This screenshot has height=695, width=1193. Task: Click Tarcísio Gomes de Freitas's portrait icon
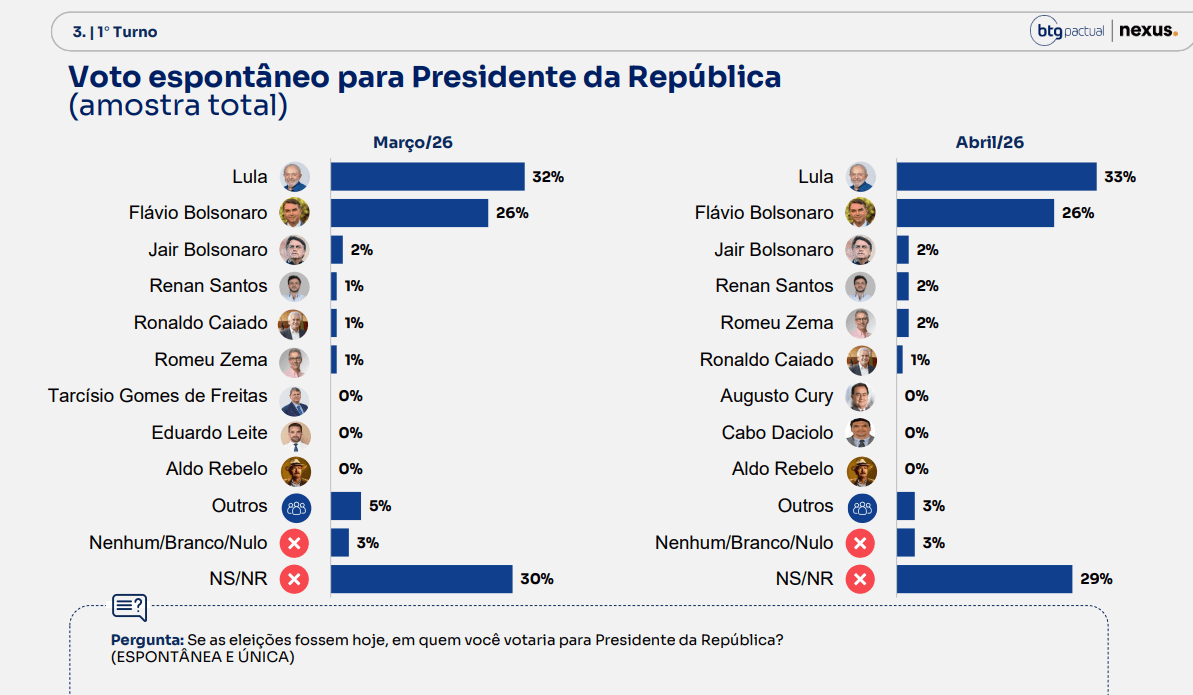[x=295, y=396]
